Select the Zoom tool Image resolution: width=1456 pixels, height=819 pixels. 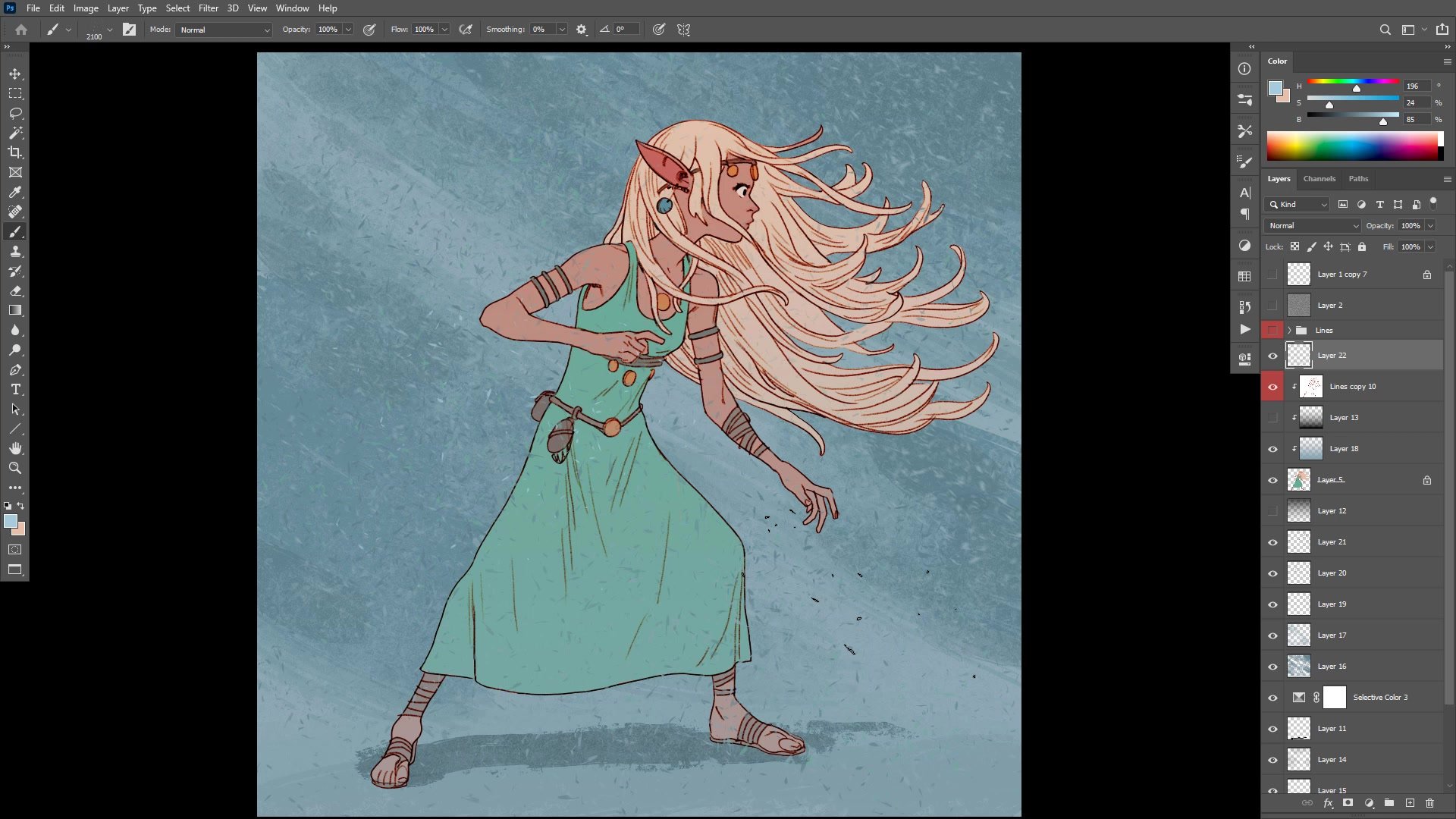pos(15,468)
